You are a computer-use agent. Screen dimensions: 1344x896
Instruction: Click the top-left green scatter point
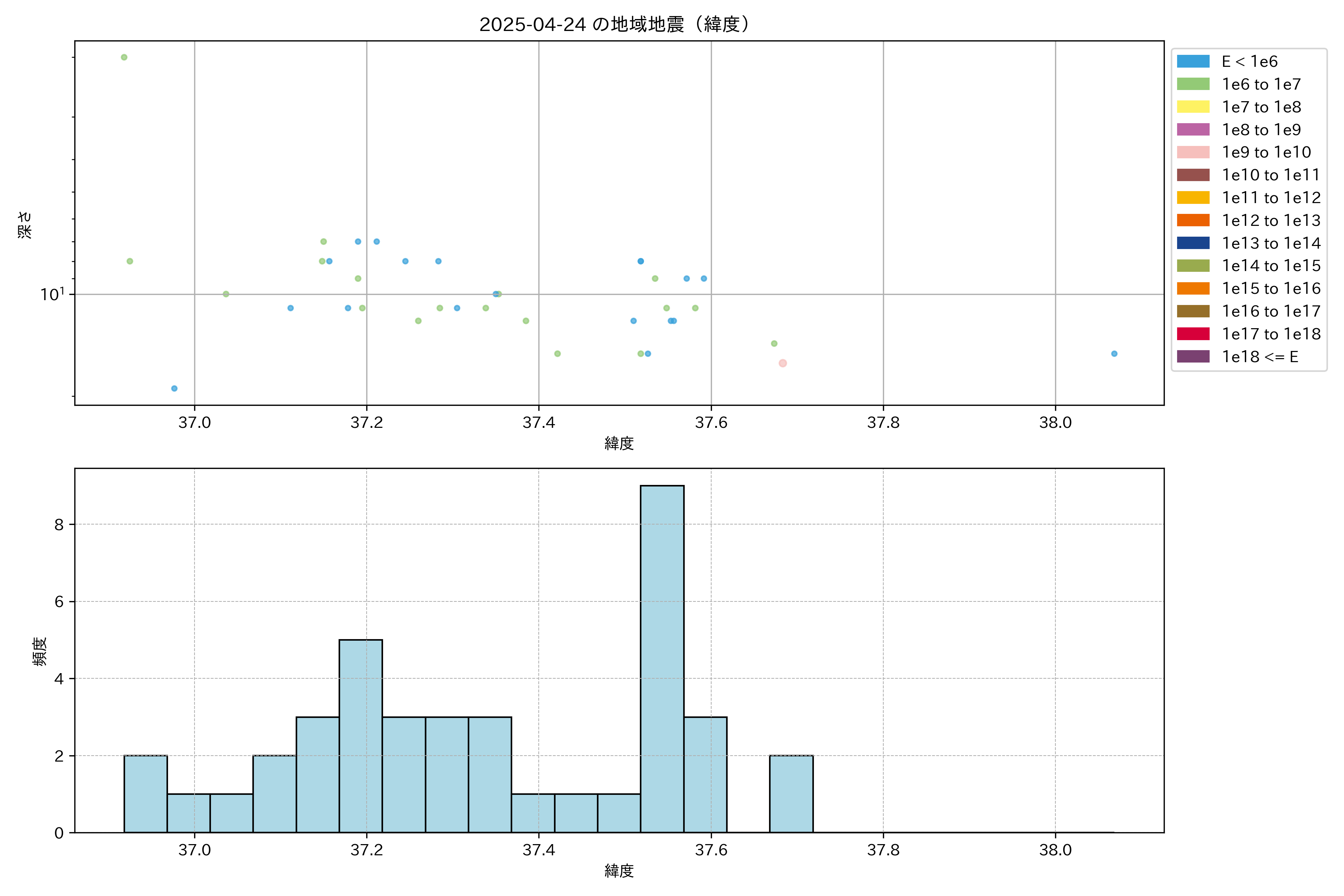click(x=124, y=57)
